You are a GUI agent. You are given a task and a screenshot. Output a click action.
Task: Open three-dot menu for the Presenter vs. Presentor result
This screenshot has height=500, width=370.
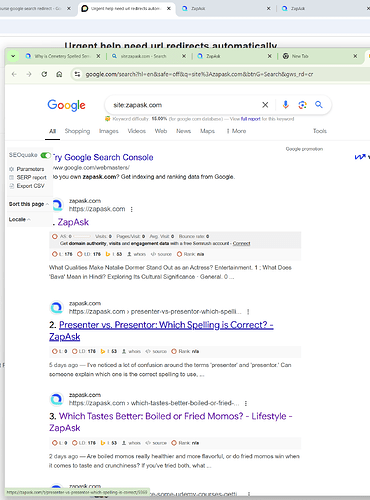[248, 312]
